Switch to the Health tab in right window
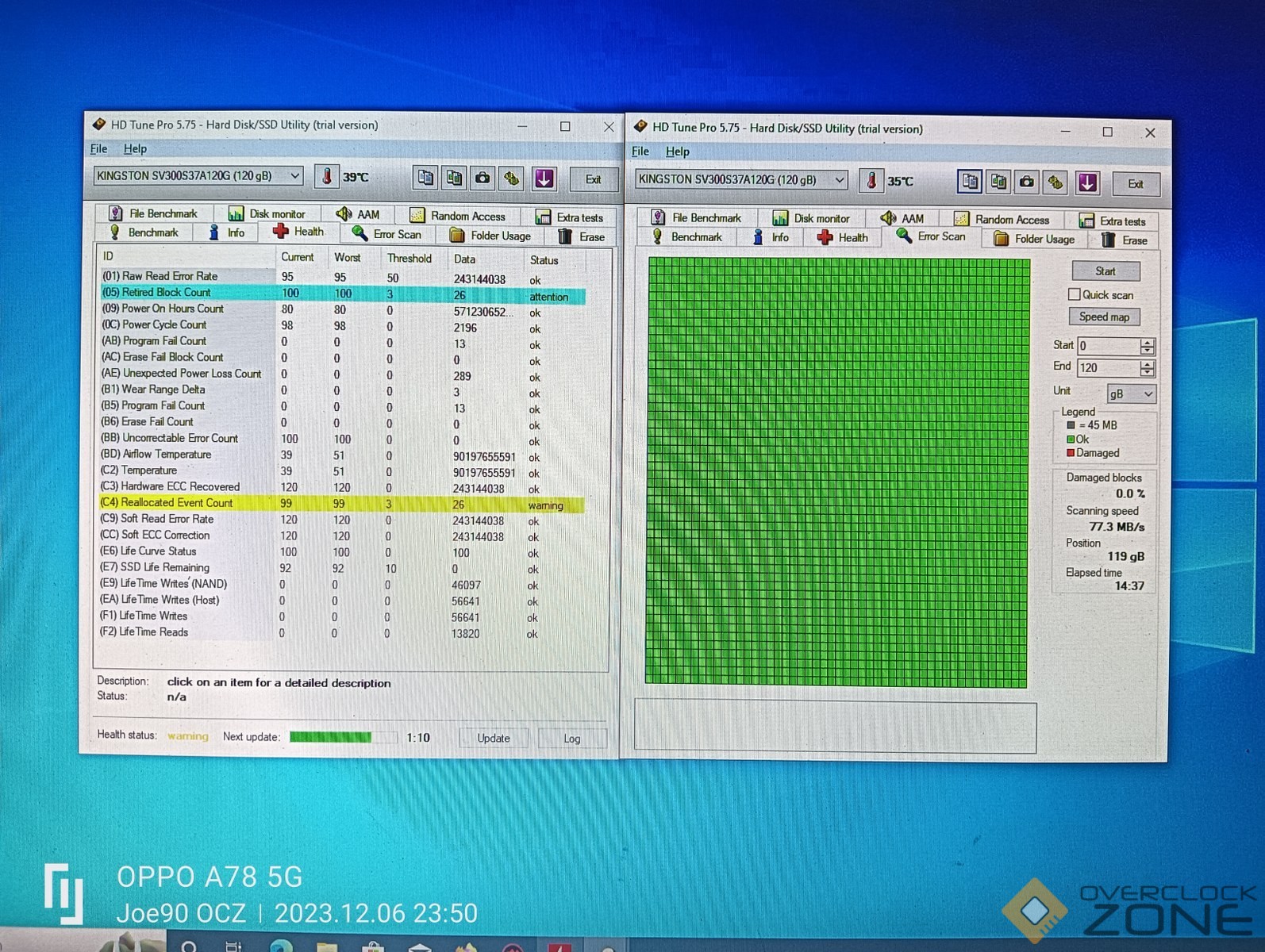This screenshot has width=1265, height=952. pyautogui.click(x=843, y=238)
